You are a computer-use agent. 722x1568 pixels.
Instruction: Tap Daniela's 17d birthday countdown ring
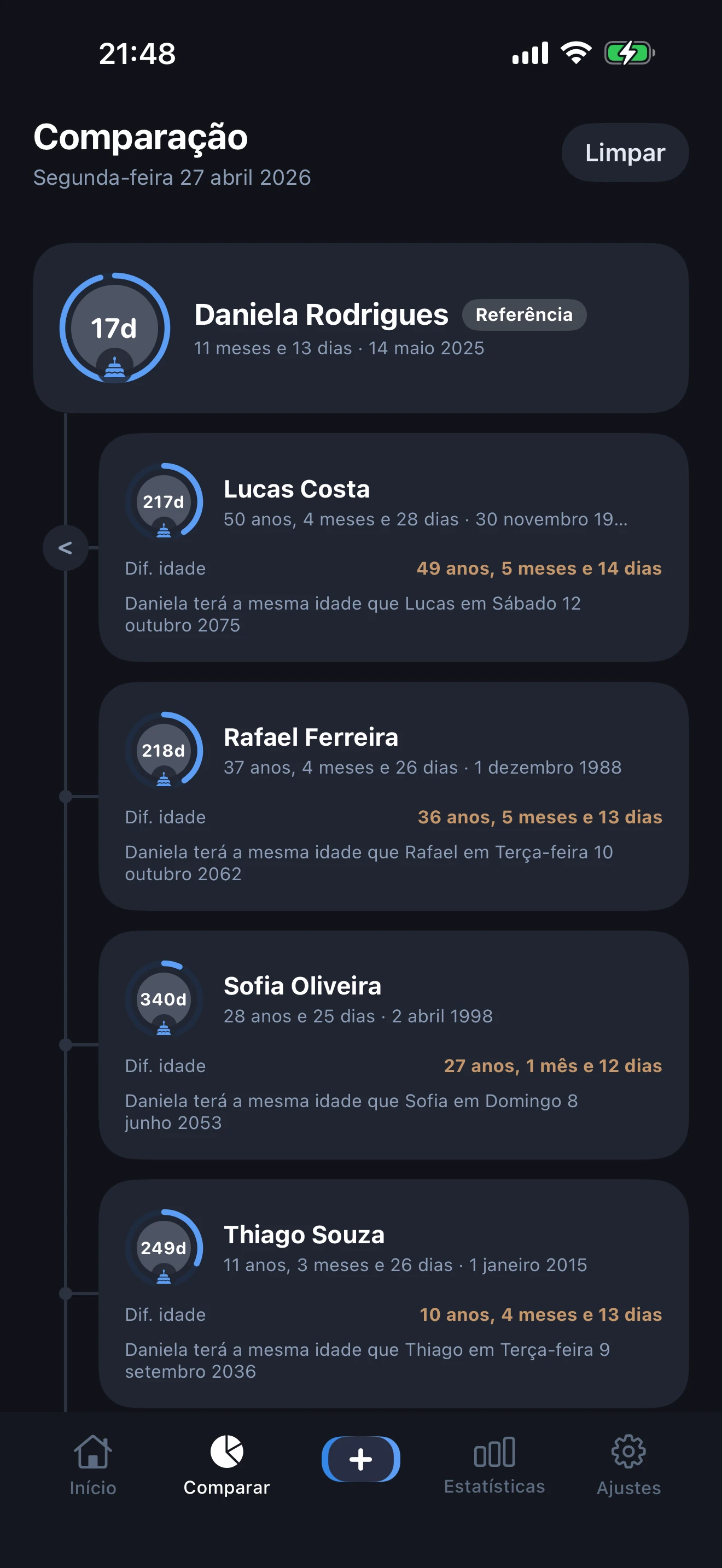[114, 328]
